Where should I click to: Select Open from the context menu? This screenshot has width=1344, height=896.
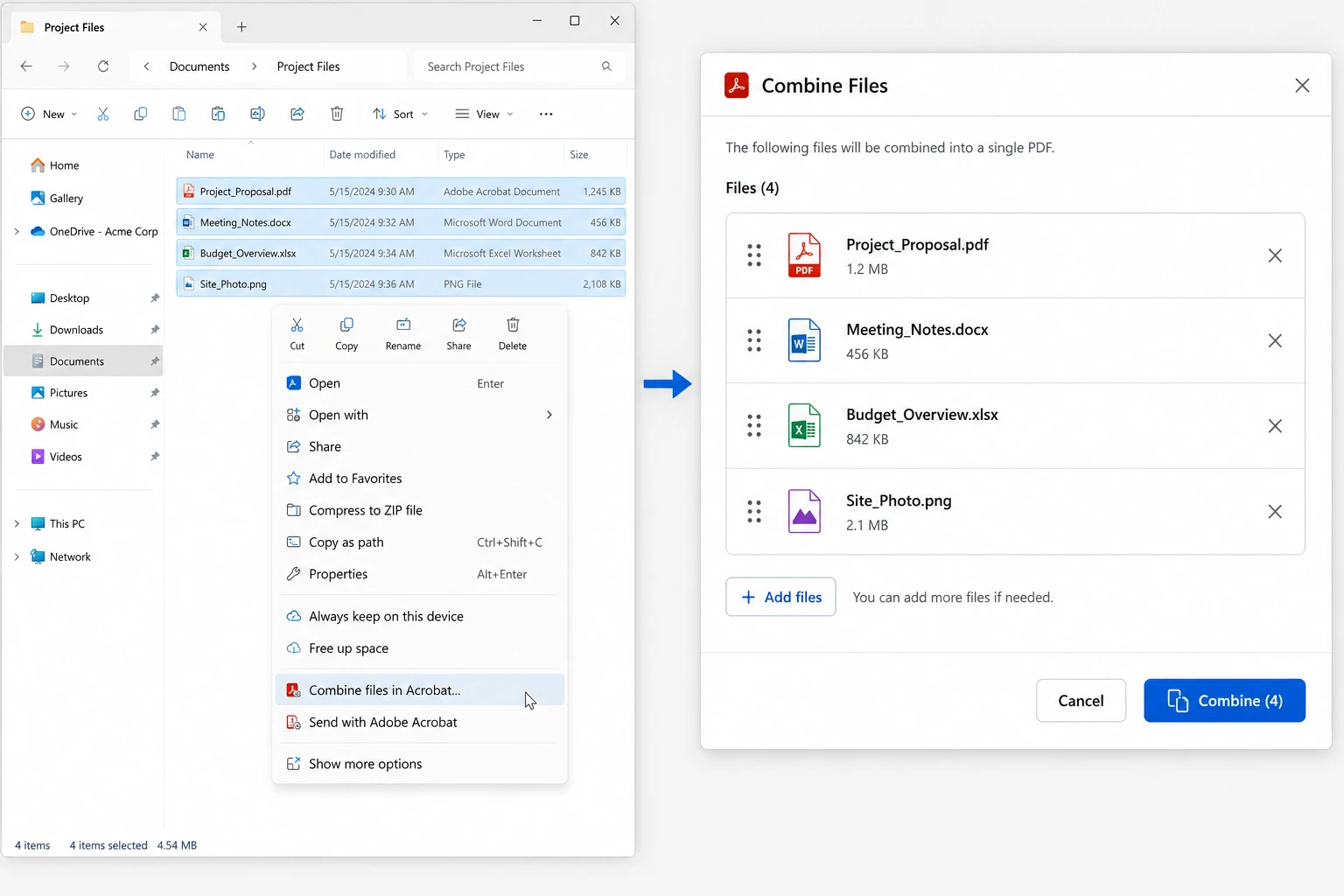(x=420, y=383)
